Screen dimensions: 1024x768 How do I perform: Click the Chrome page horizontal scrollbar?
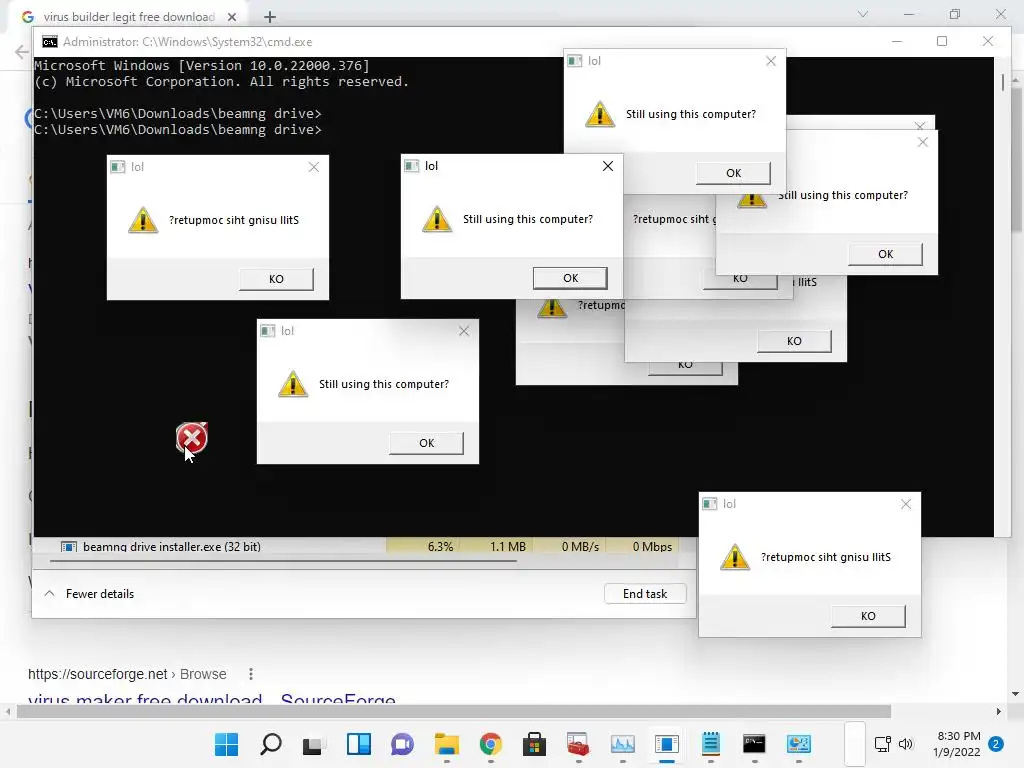point(454,711)
